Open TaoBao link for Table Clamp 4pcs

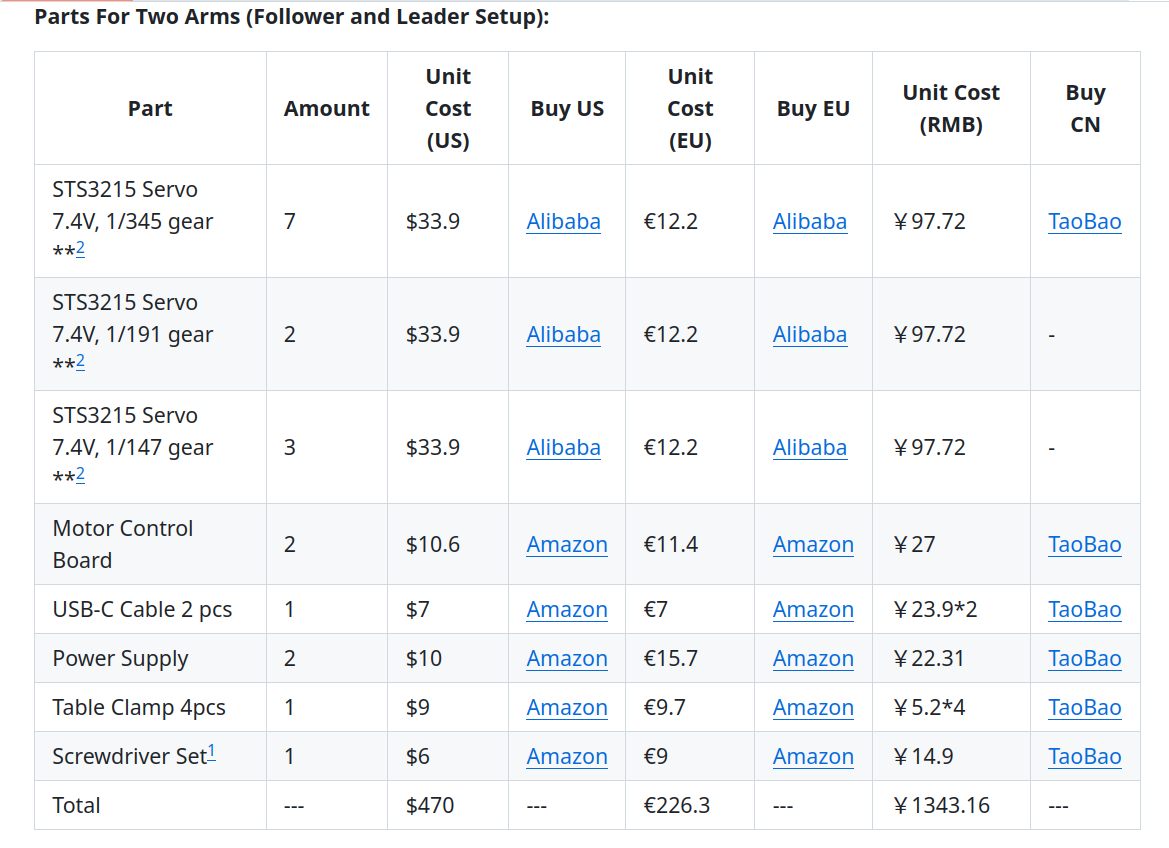coord(1084,708)
